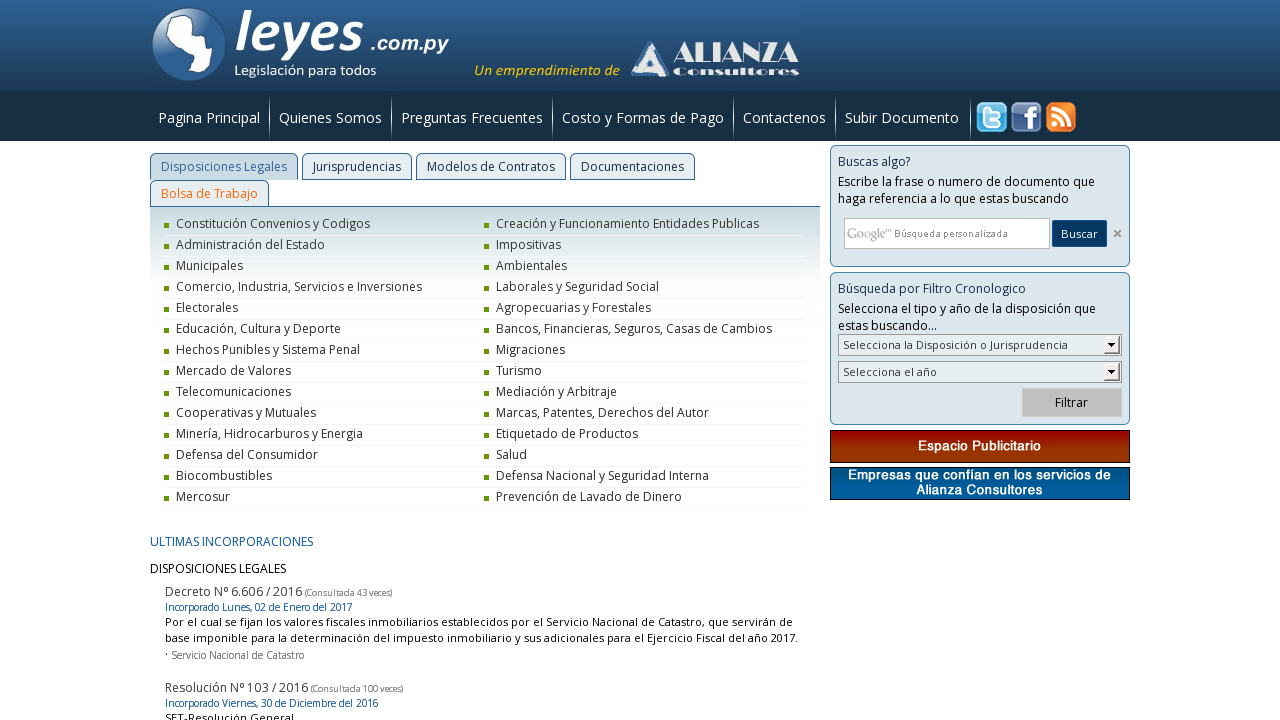The width and height of the screenshot is (1280, 720).
Task: Focus the Google custom search field
Action: (x=947, y=233)
